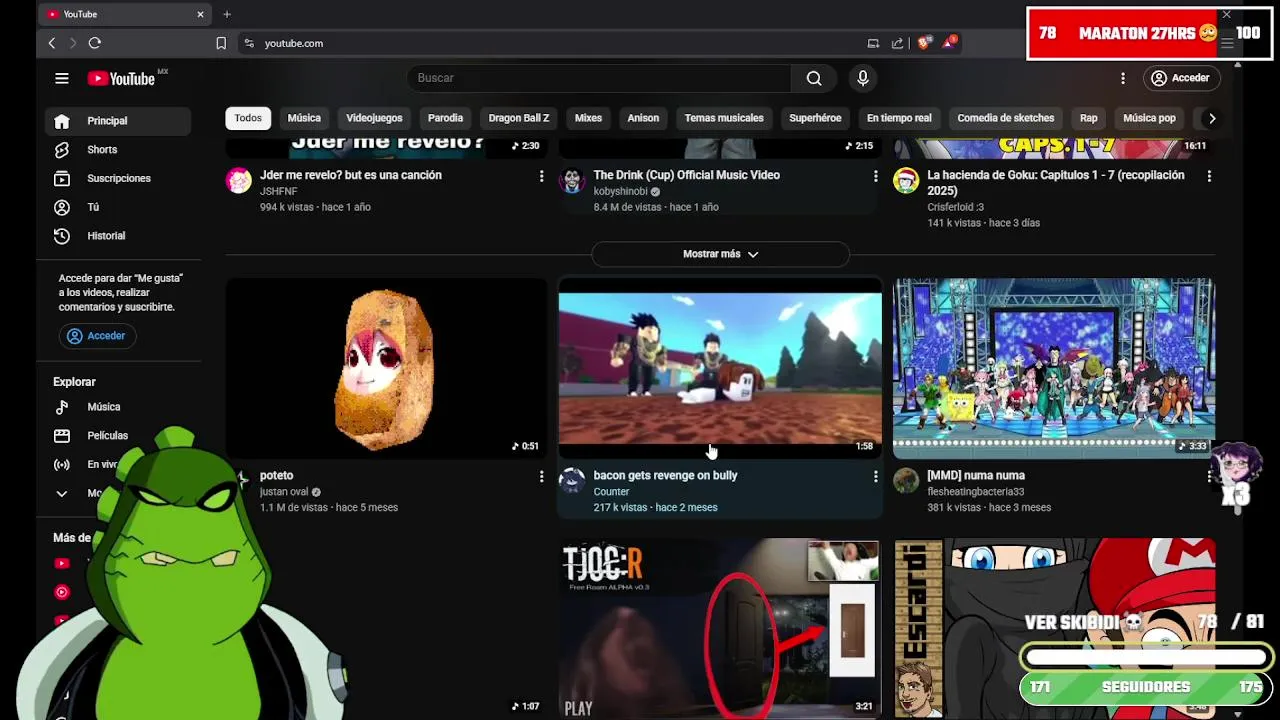The image size is (1280, 720).
Task: Select the Superhéroe filter chip
Action: click(x=815, y=118)
